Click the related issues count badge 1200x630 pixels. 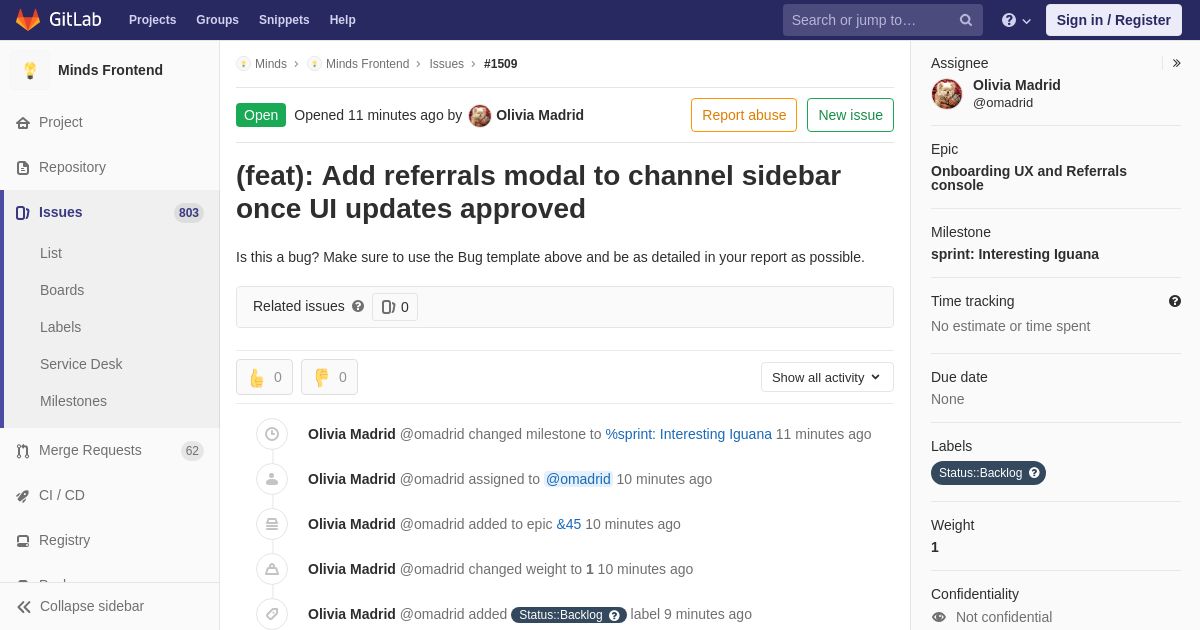click(x=395, y=307)
